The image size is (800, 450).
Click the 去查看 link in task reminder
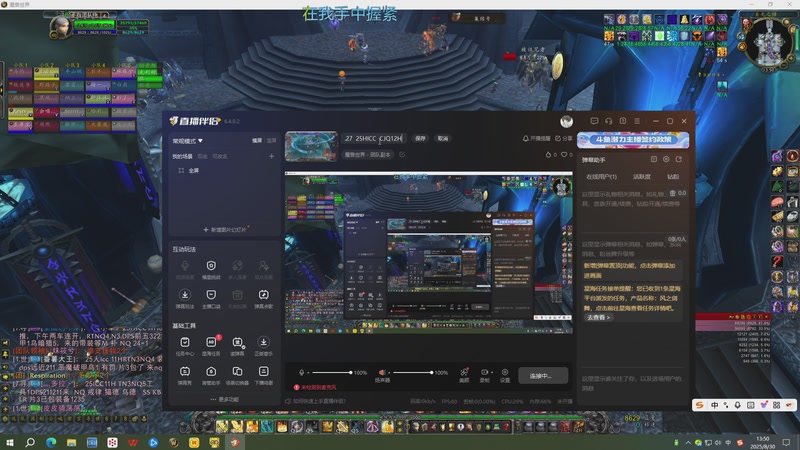(x=598, y=317)
